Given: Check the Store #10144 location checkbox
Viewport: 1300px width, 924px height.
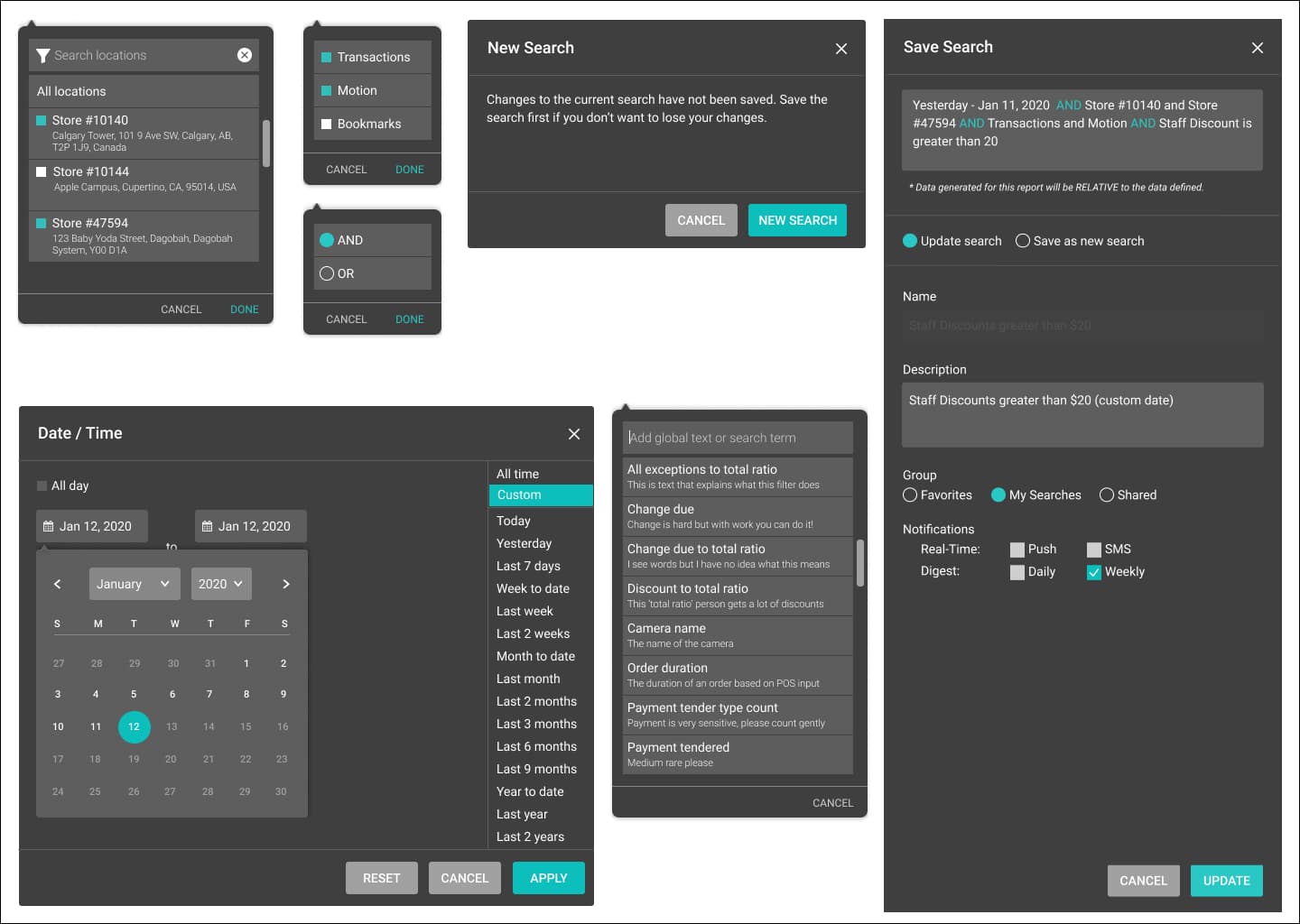Looking at the screenshot, I should [41, 171].
